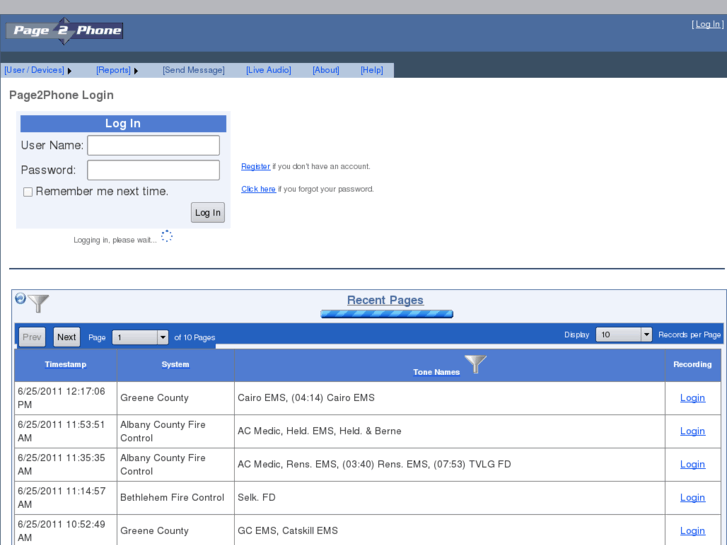Click 'Cairo EMS, (04:14) Cairo EMS' cell
Image resolution: width=727 pixels, height=545 pixels.
pos(450,398)
